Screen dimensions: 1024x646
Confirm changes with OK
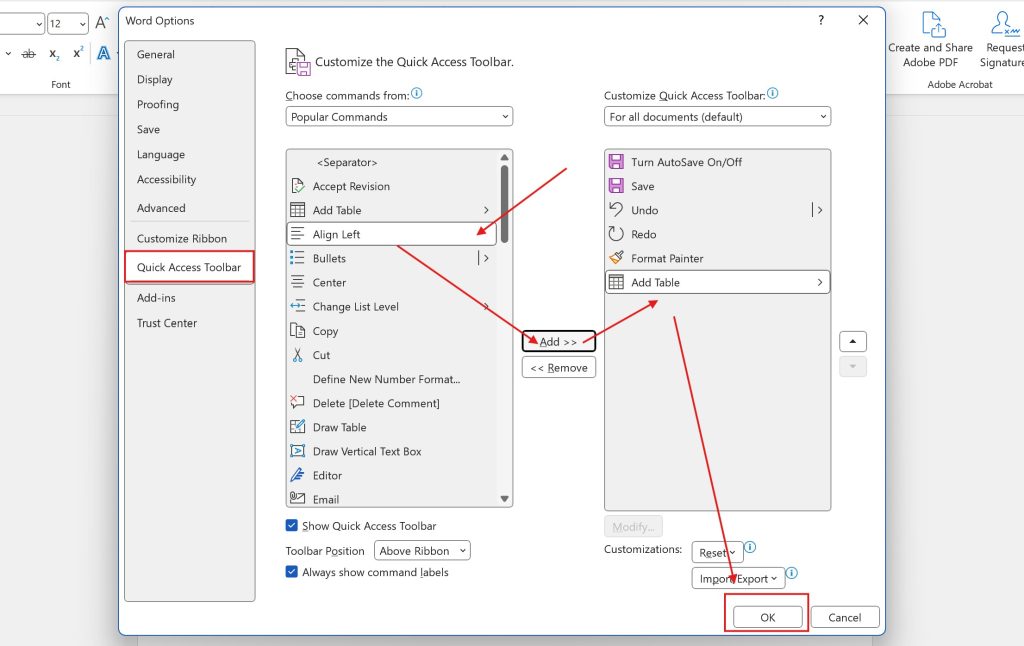point(766,616)
